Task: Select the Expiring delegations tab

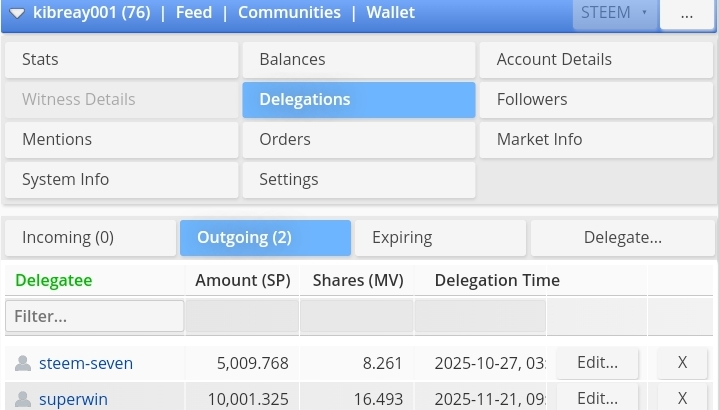Action: tap(440, 238)
